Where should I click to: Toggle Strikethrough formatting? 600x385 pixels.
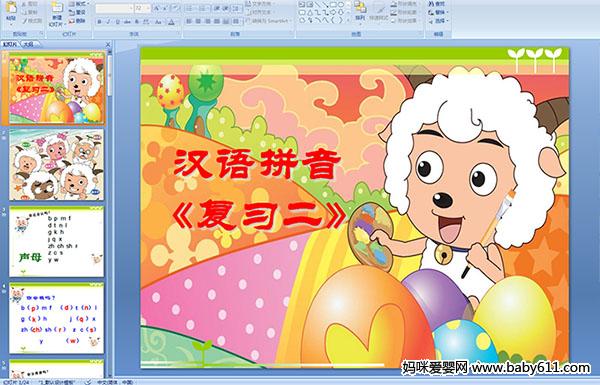pyautogui.click(x=127, y=22)
